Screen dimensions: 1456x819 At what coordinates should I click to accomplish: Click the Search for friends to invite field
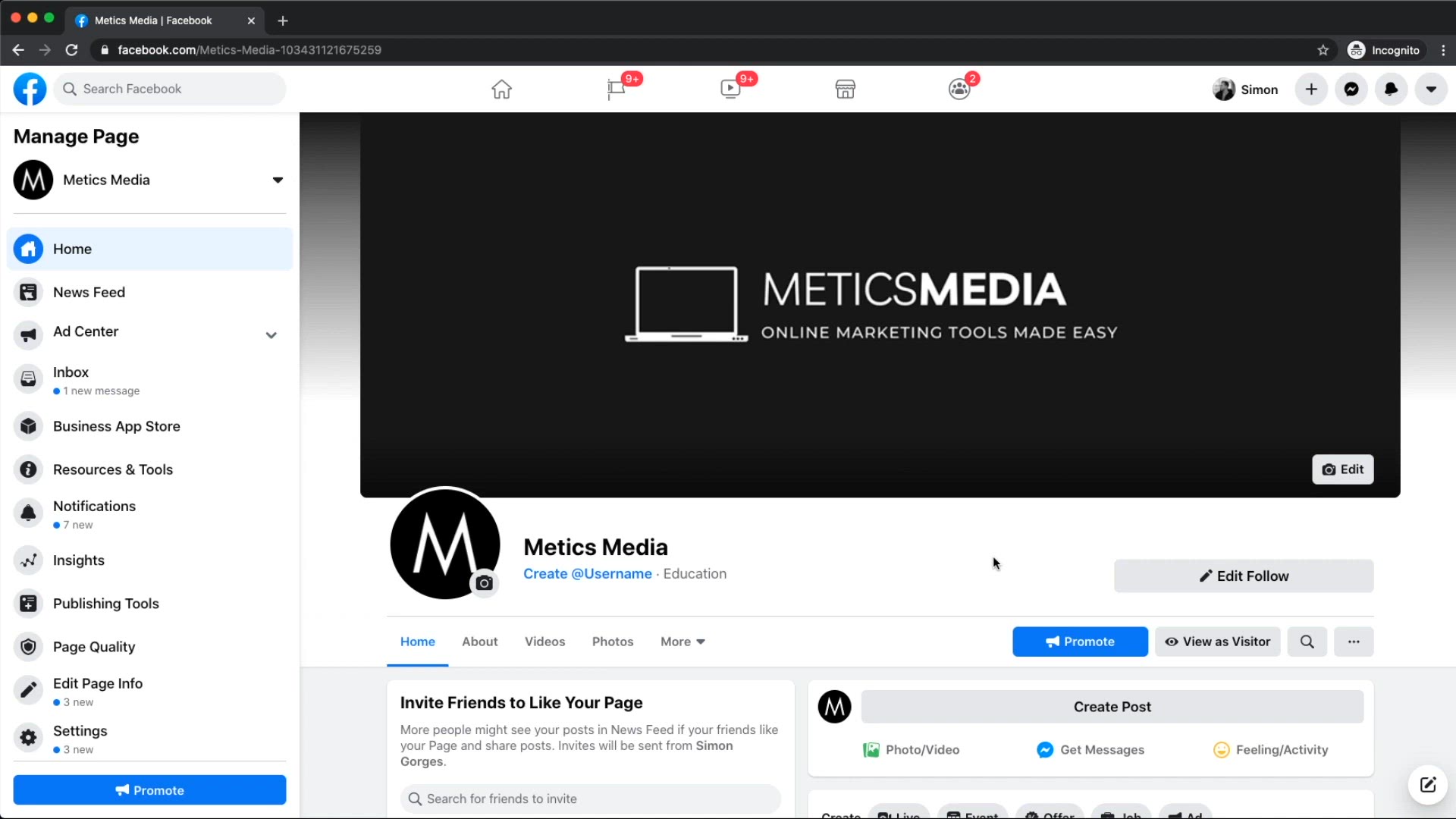pyautogui.click(x=590, y=799)
